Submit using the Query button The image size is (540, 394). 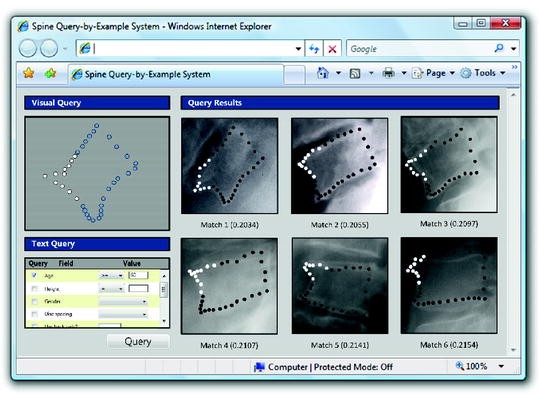click(138, 342)
